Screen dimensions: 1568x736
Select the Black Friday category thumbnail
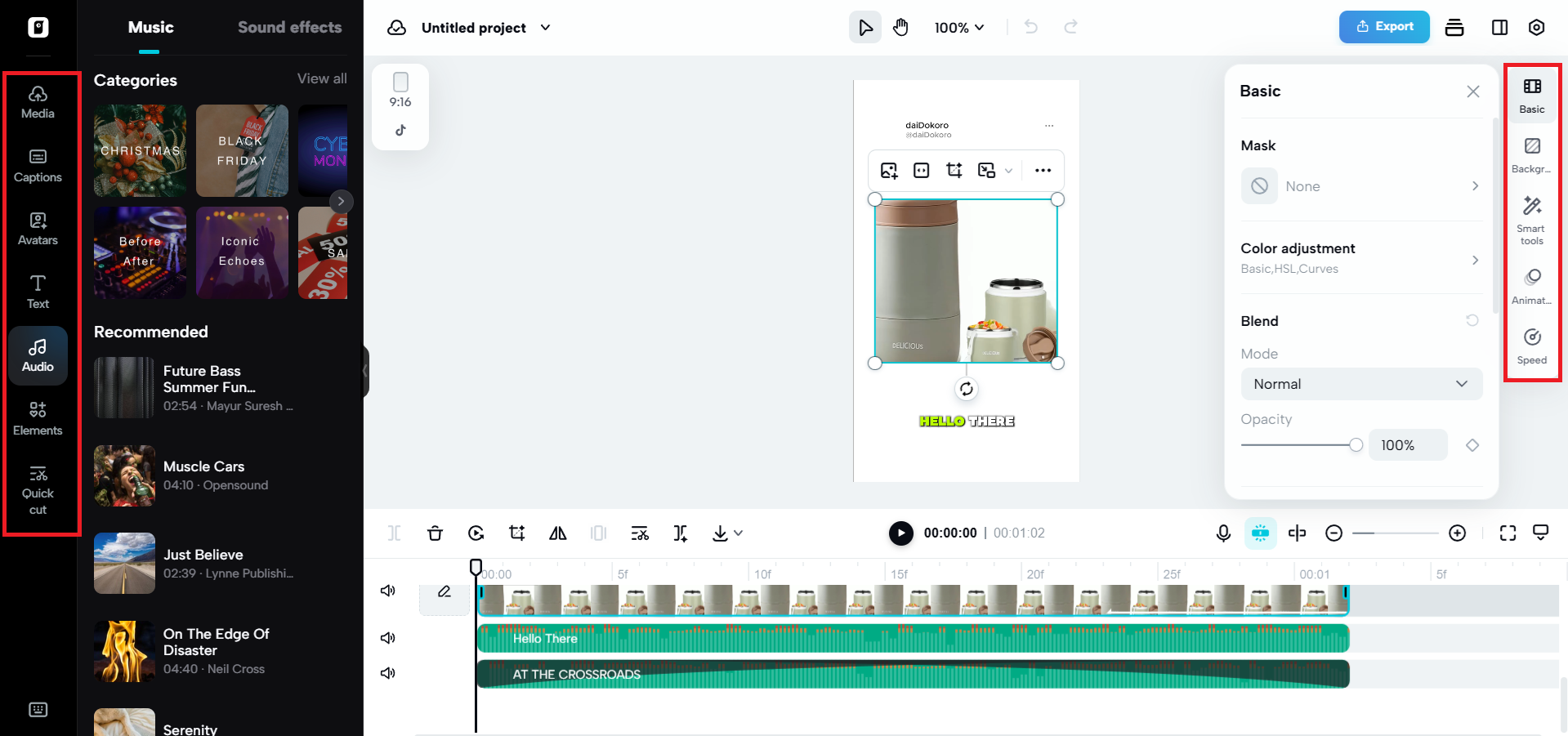pyautogui.click(x=242, y=150)
